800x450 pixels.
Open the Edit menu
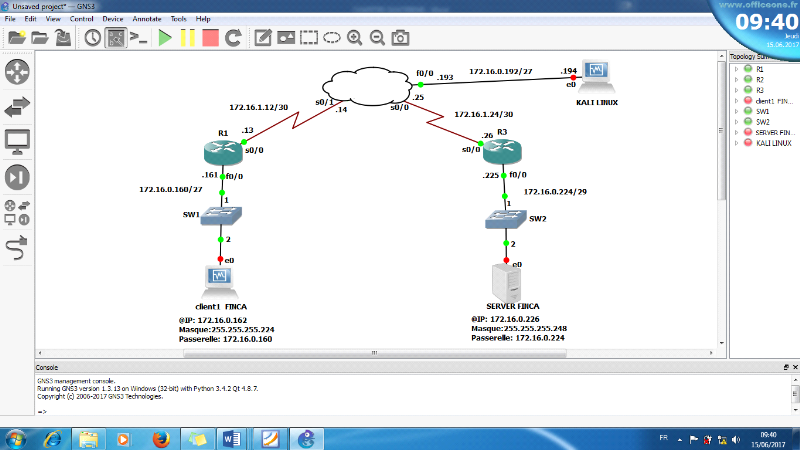point(30,19)
